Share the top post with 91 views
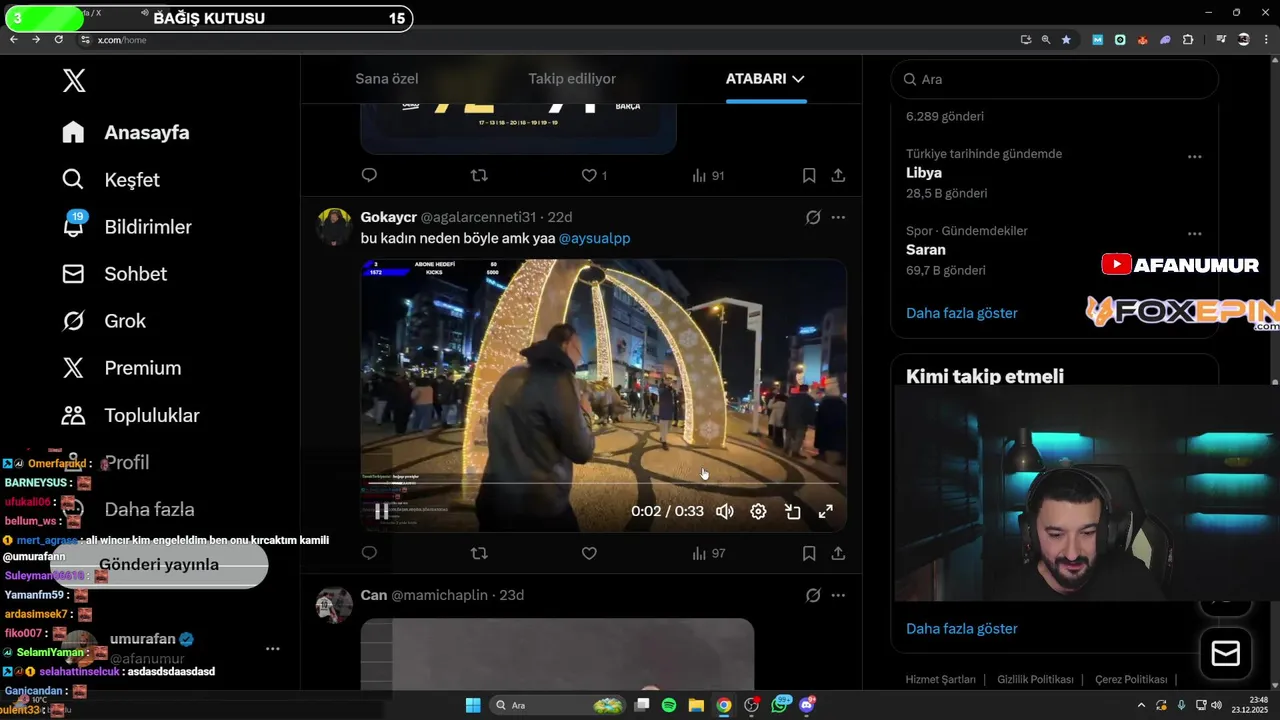The width and height of the screenshot is (1280, 720). point(838,175)
